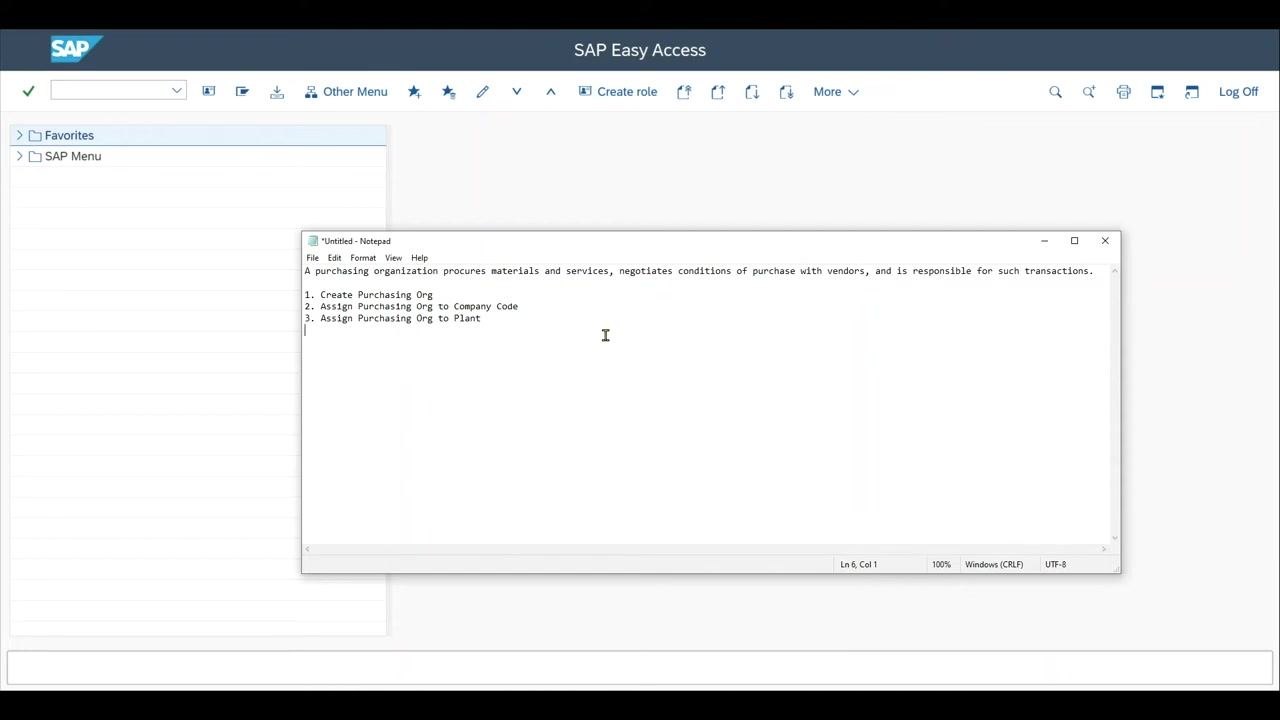Click the page icon with both arrows
The width and height of the screenshot is (1280, 720).
click(752, 91)
